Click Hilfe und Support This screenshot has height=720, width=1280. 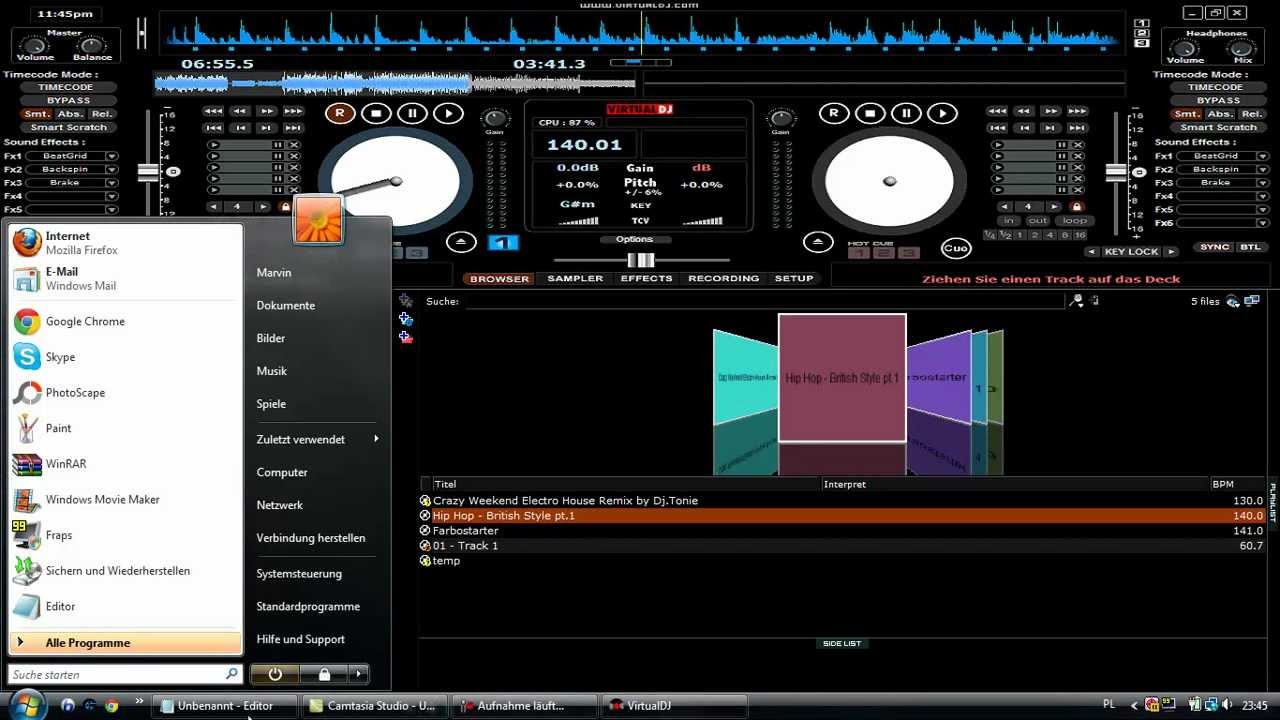coord(300,639)
